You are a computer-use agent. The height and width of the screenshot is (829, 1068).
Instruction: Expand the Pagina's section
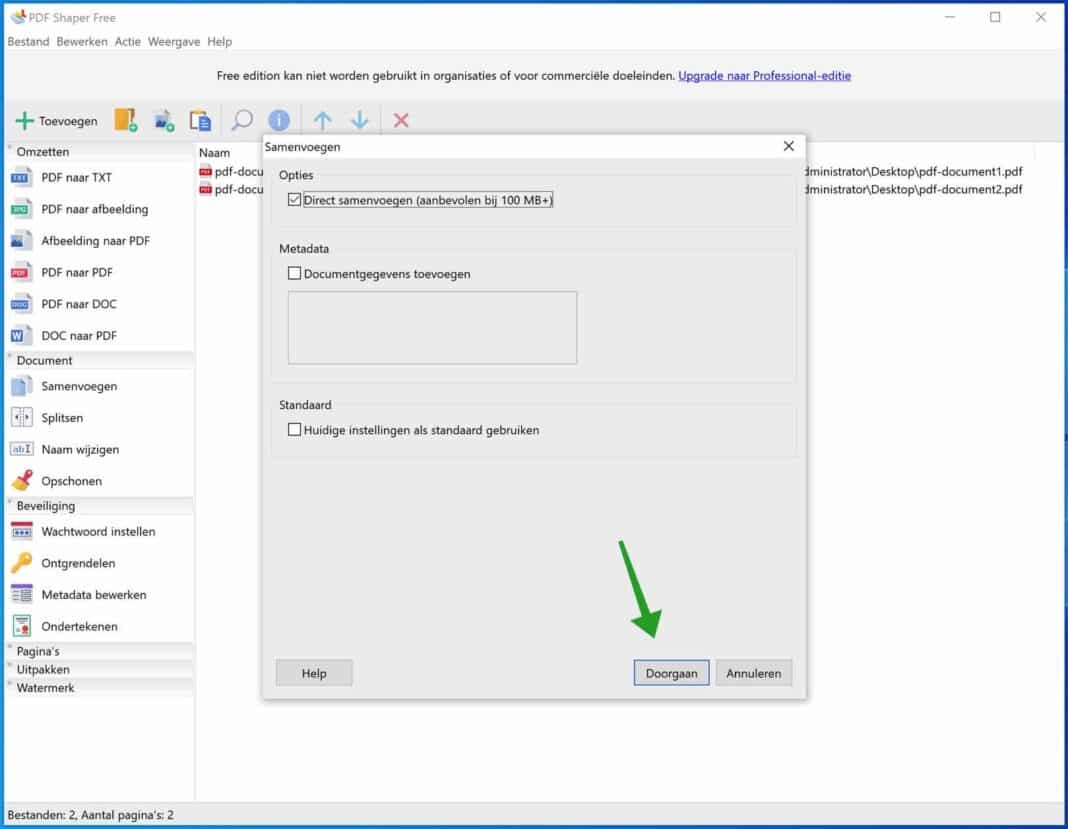click(99, 651)
